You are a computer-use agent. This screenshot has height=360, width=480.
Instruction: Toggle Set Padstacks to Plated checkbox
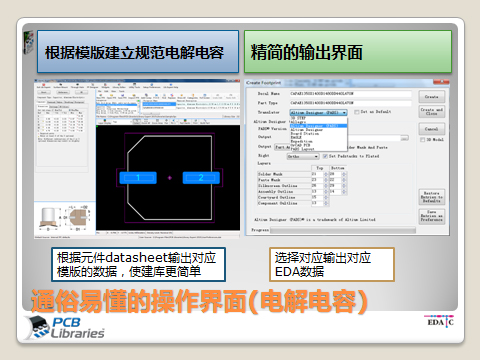(325, 156)
